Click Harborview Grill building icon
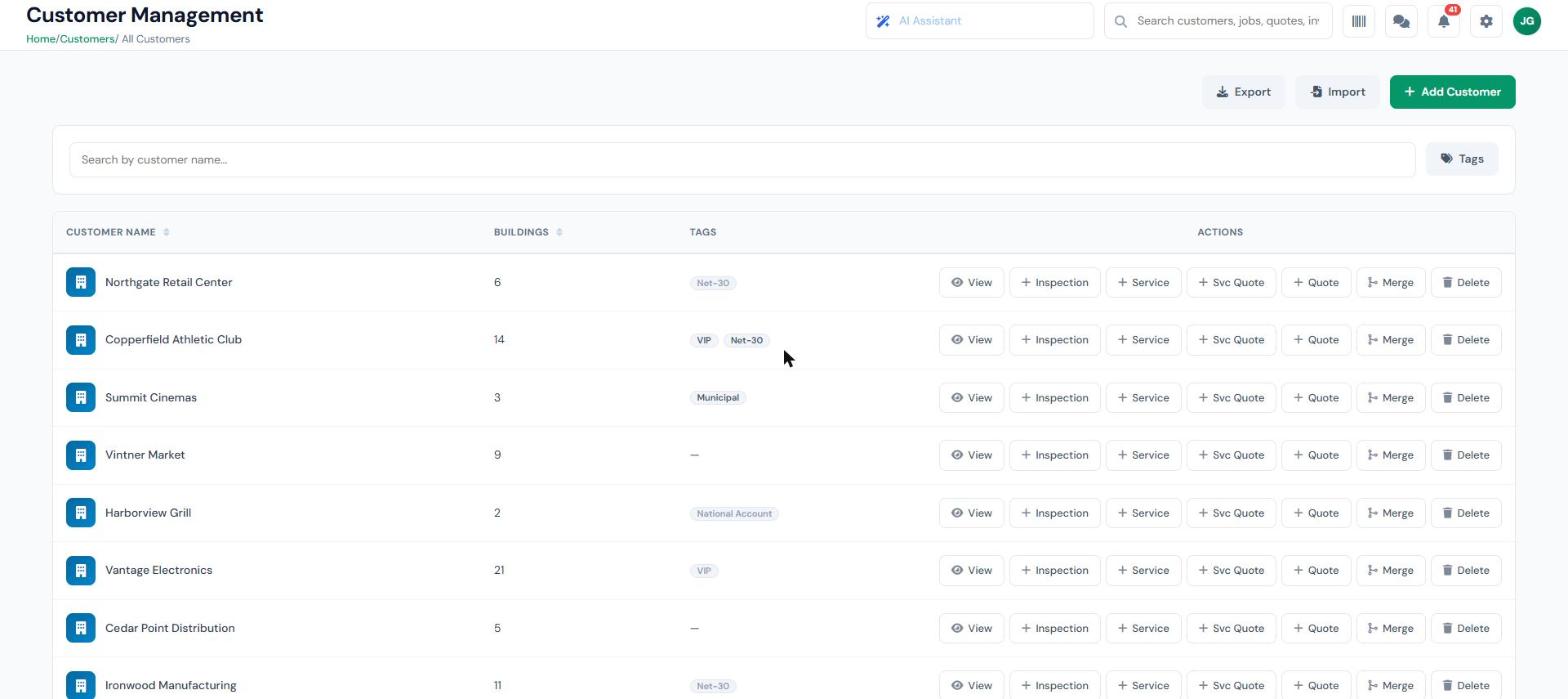The width and height of the screenshot is (1568, 699). (x=81, y=513)
